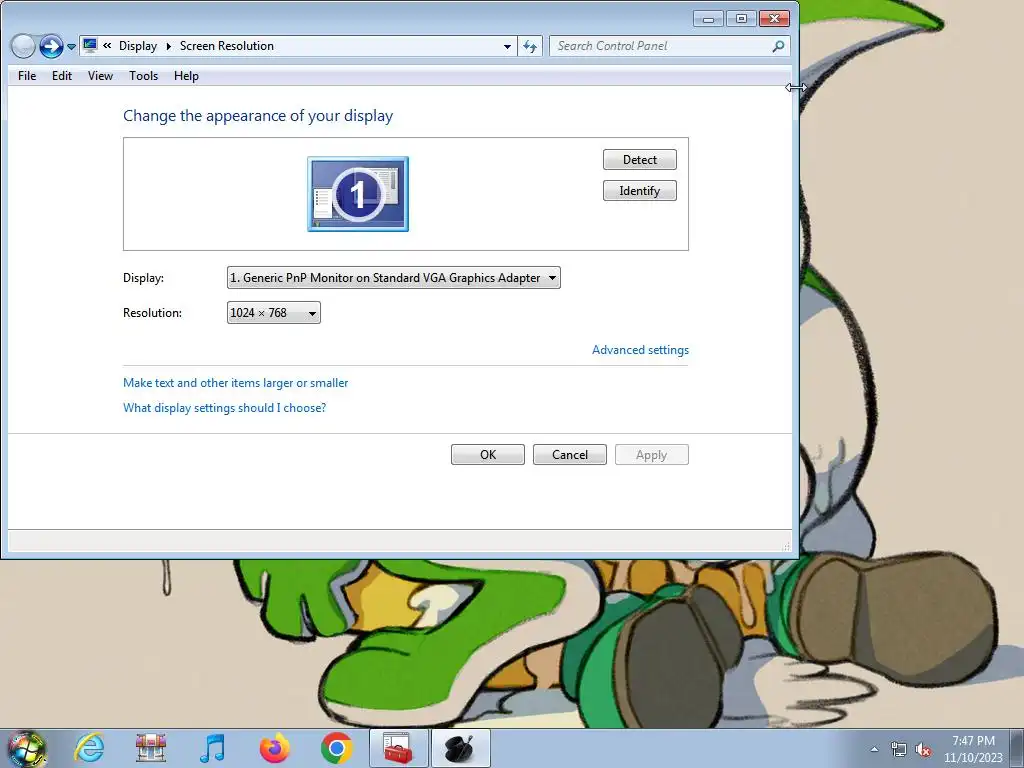Select the monitor 1 thumbnail
The width and height of the screenshot is (1024, 768).
(358, 194)
